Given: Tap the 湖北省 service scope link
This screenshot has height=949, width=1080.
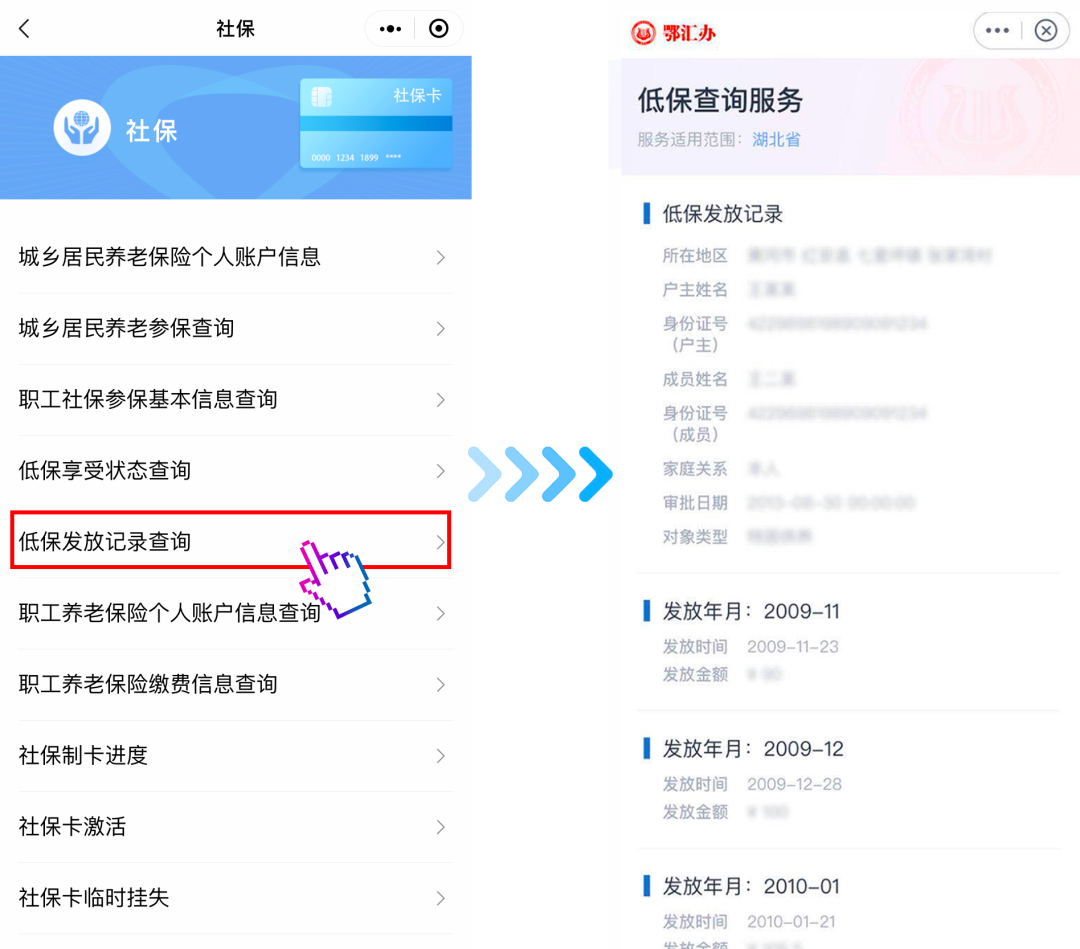Looking at the screenshot, I should tap(776, 140).
